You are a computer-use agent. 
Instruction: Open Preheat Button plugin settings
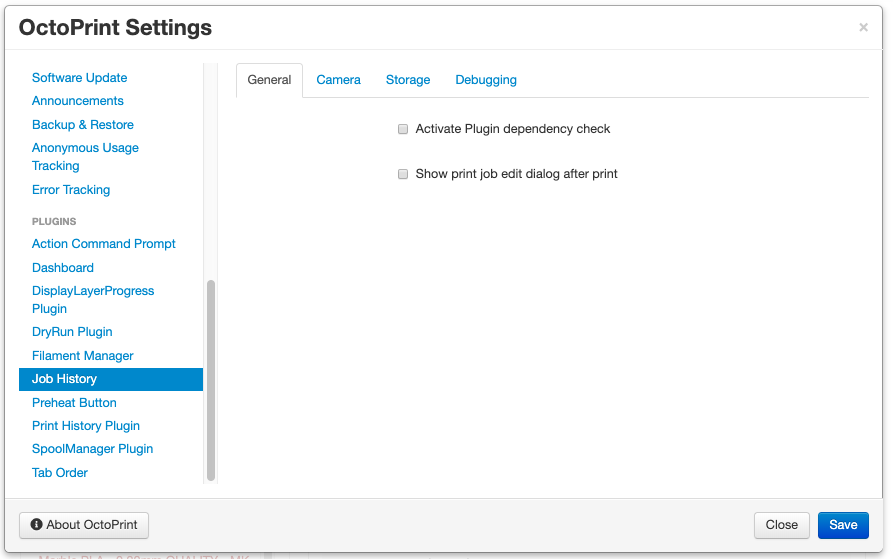(74, 402)
